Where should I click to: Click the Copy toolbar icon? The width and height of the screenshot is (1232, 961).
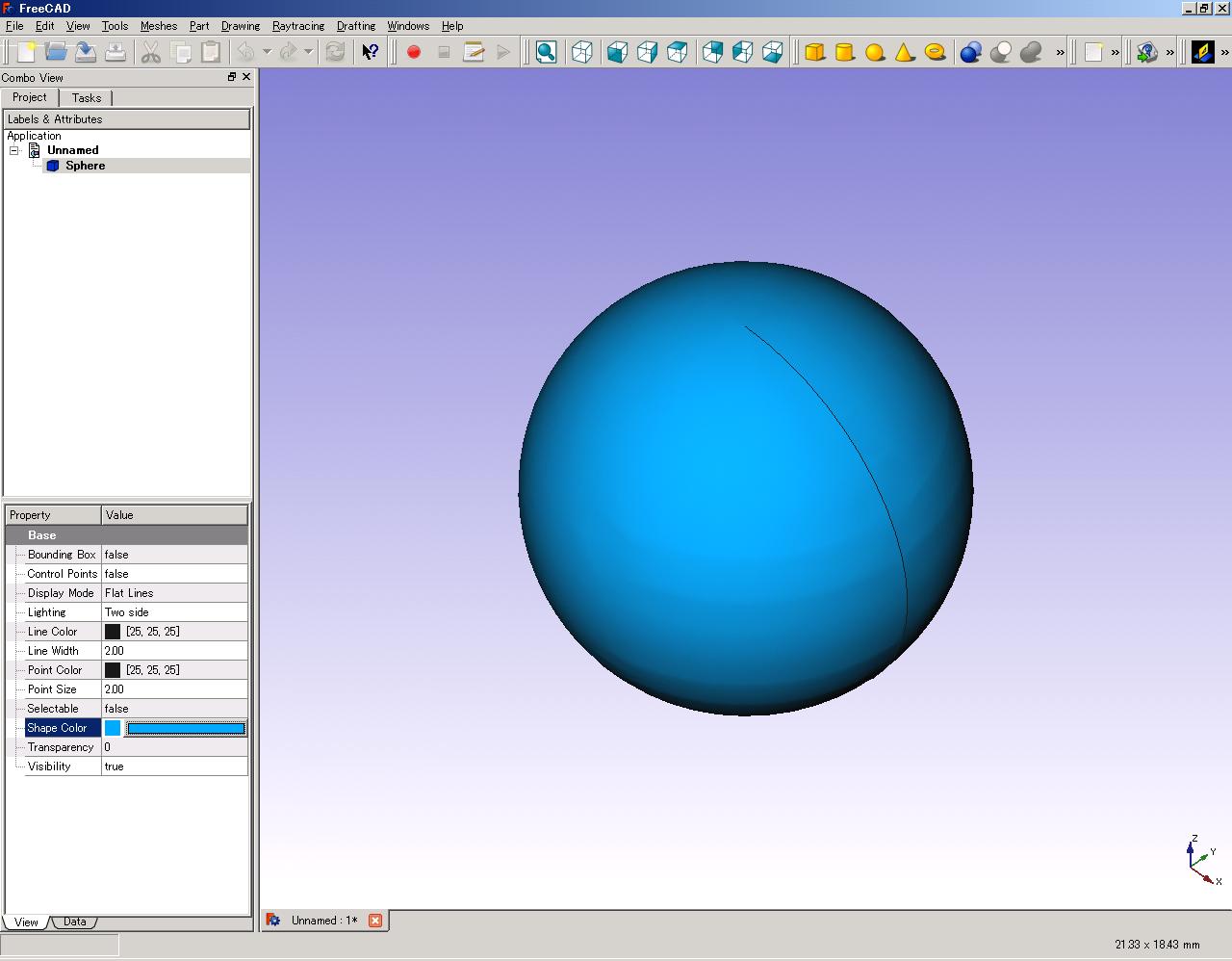(181, 52)
